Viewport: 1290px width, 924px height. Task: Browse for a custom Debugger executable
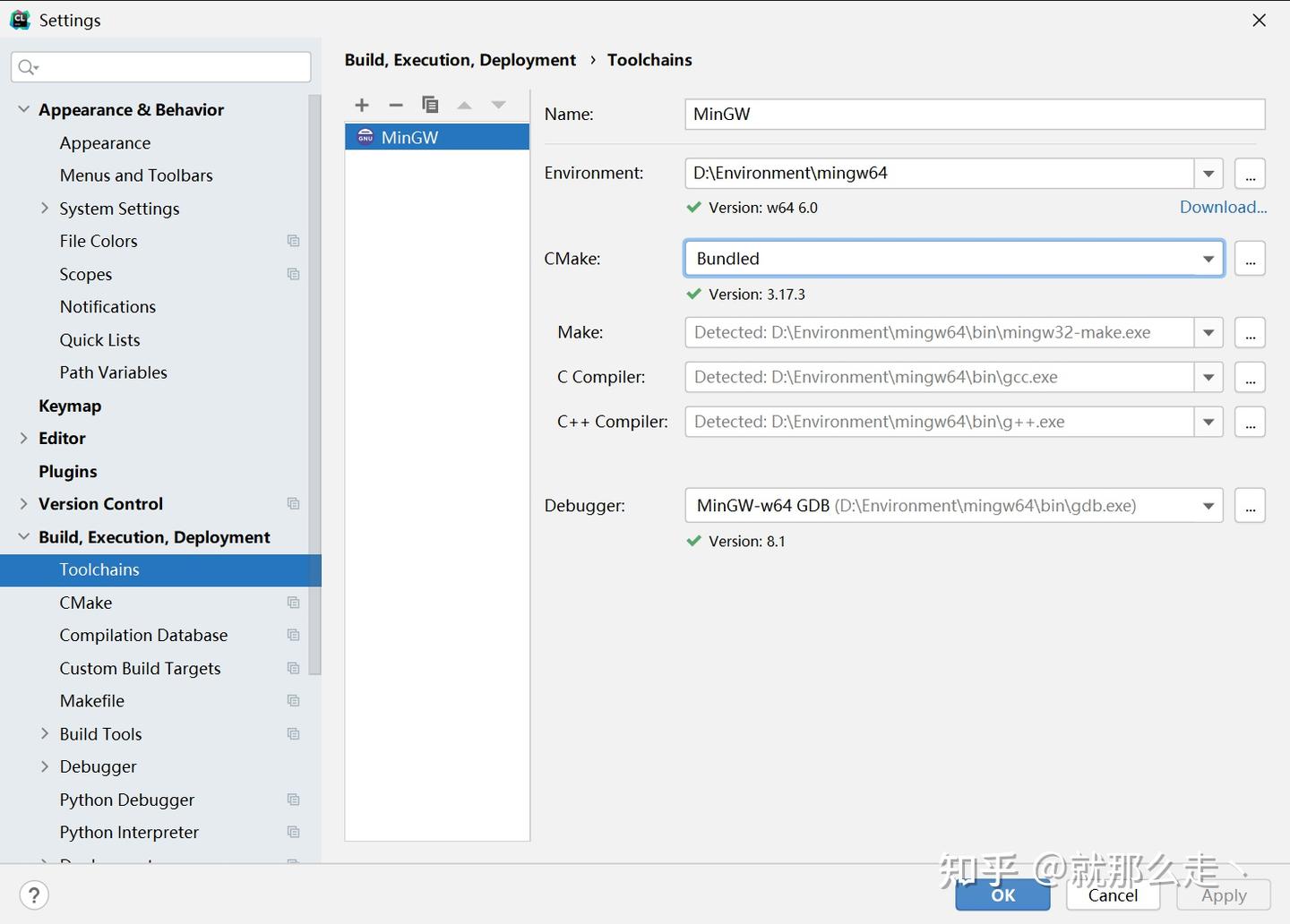pyautogui.click(x=1250, y=505)
